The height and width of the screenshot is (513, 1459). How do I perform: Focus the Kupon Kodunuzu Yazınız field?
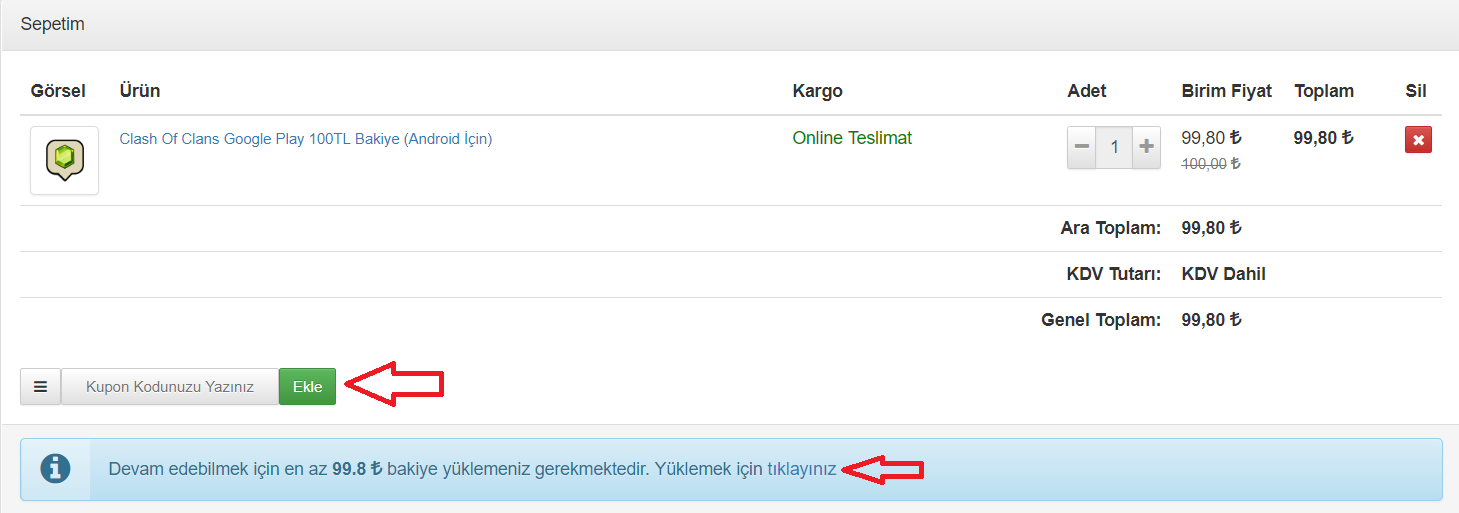click(170, 386)
